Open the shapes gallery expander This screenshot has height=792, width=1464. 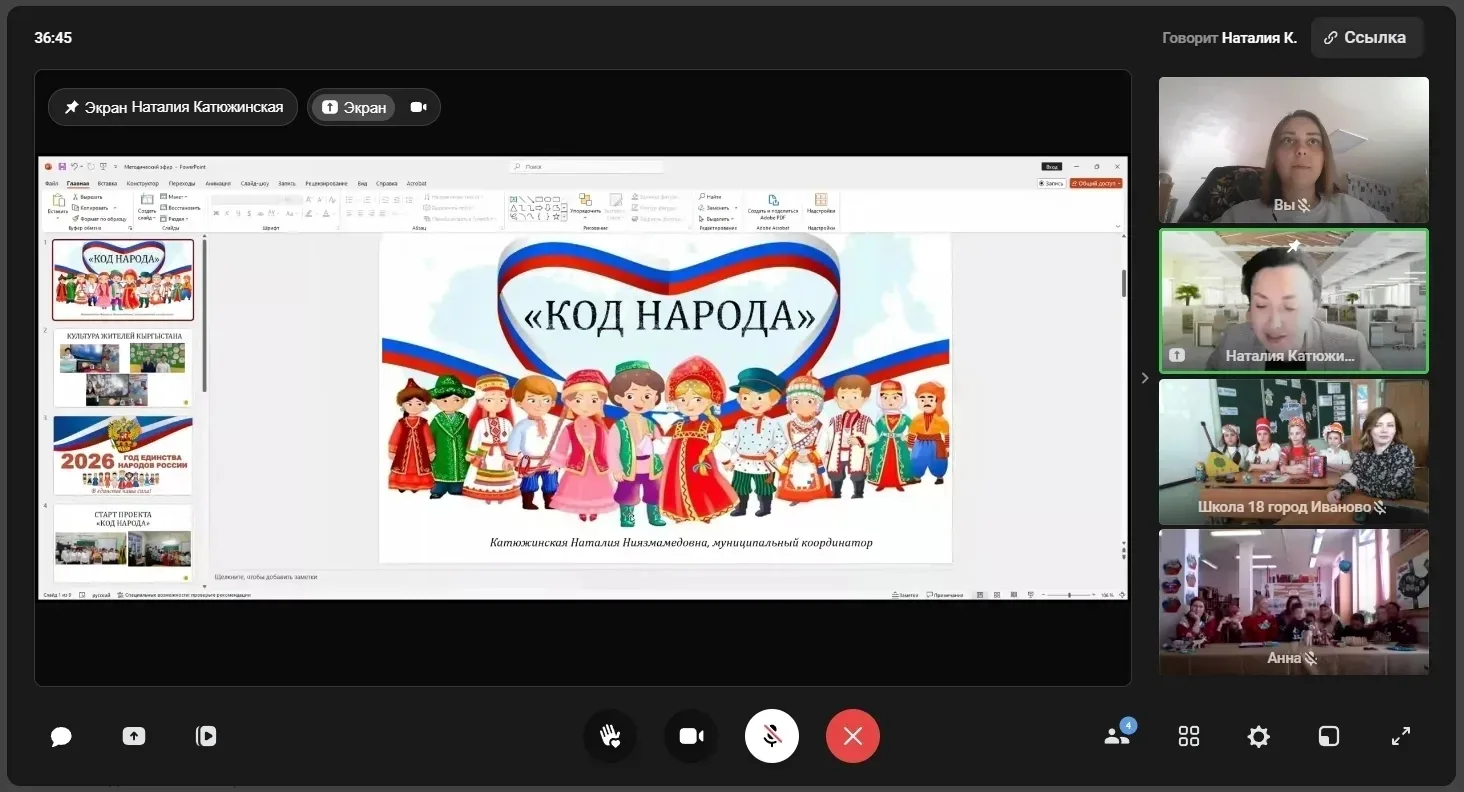point(565,218)
